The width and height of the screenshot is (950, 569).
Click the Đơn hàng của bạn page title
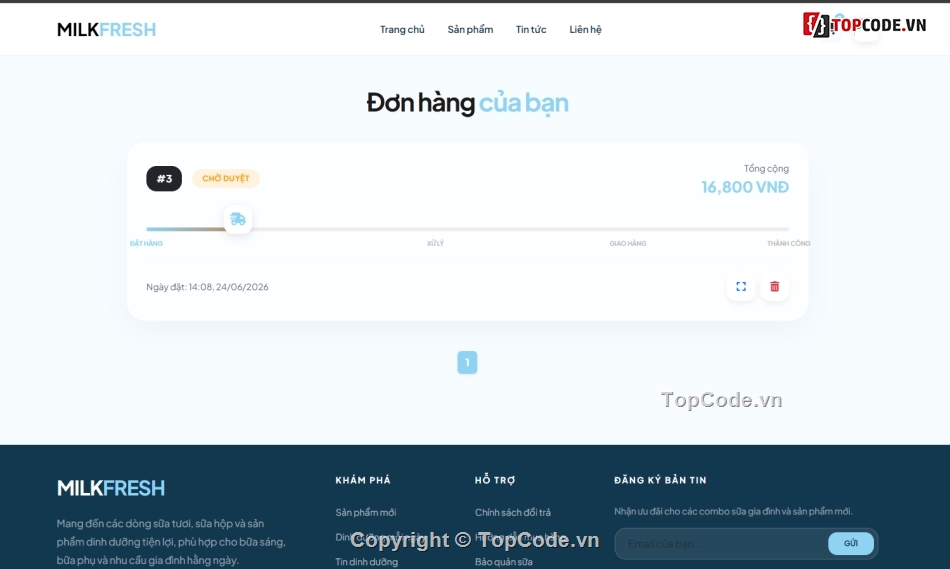point(467,102)
